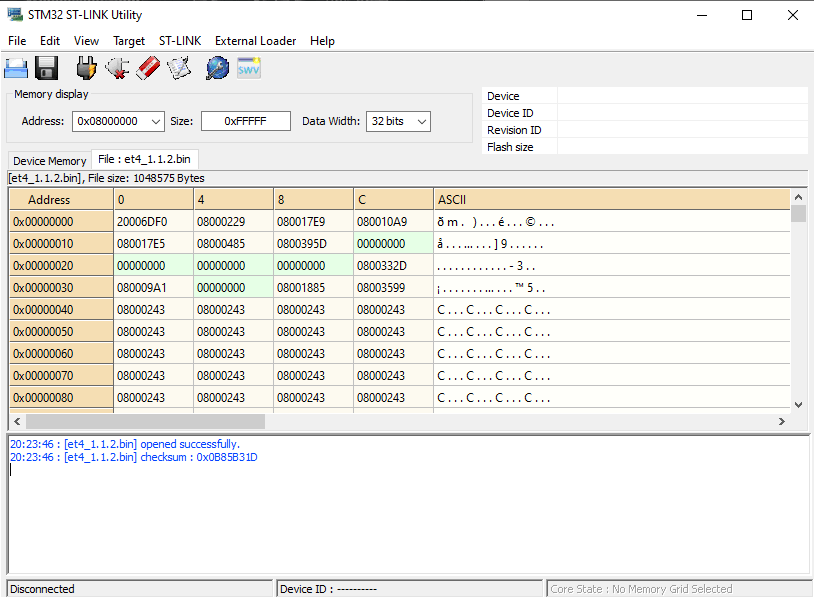This screenshot has width=814, height=598.
Task: Switch to the Device Memory tab
Action: pyautogui.click(x=50, y=161)
